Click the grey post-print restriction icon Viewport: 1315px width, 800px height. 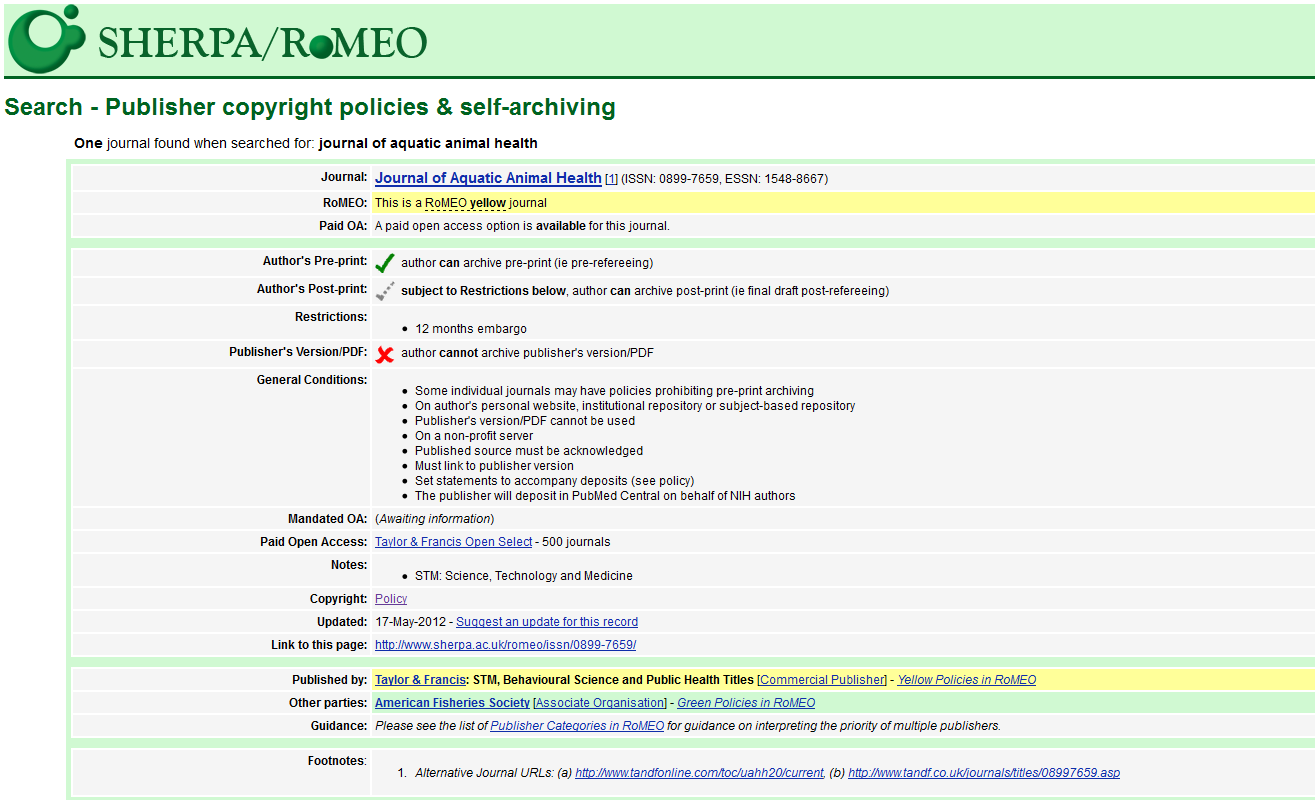click(385, 291)
